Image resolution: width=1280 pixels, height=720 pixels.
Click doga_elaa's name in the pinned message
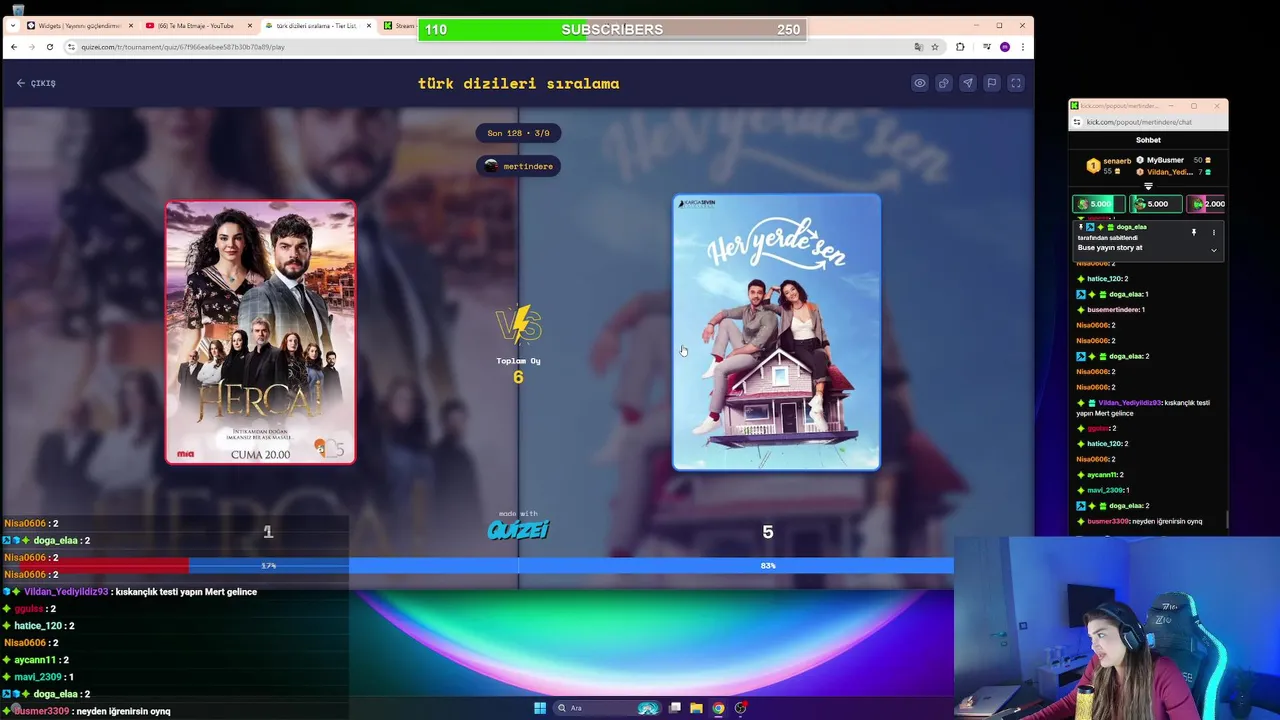[x=1131, y=227]
